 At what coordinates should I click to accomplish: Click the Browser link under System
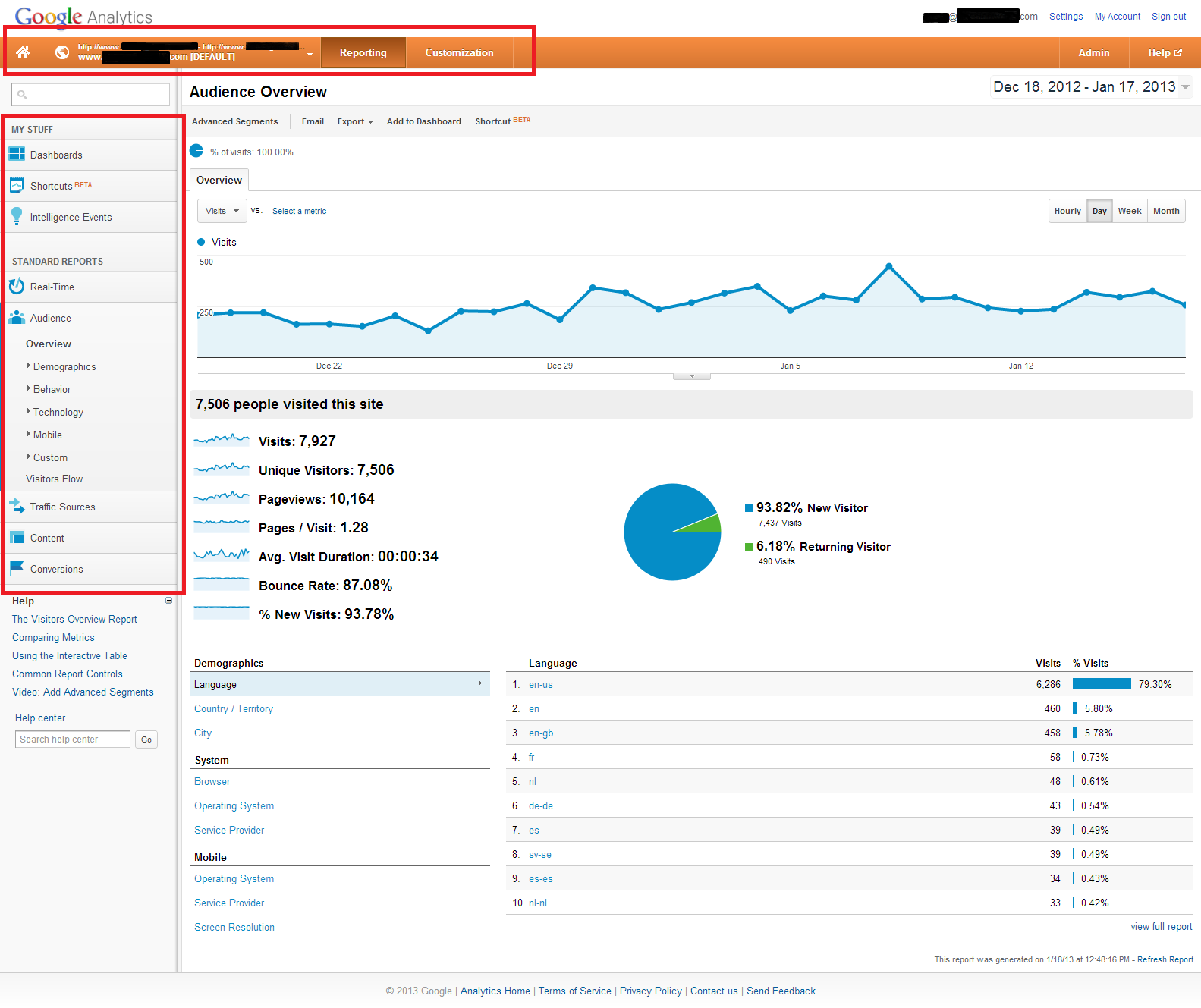[x=212, y=781]
